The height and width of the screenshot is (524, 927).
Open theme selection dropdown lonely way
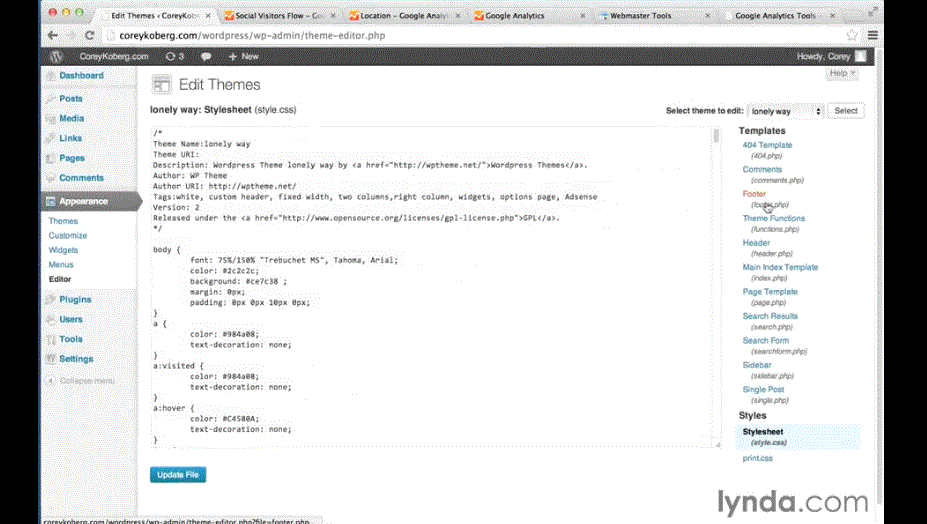(x=785, y=111)
